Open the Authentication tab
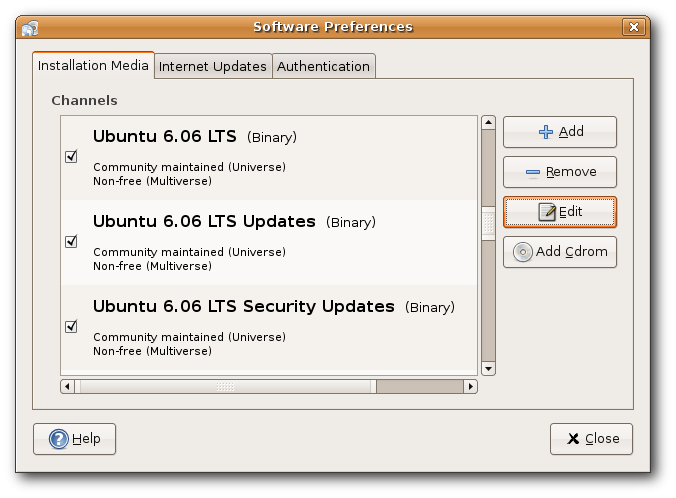The height and width of the screenshot is (498, 676). (x=323, y=66)
